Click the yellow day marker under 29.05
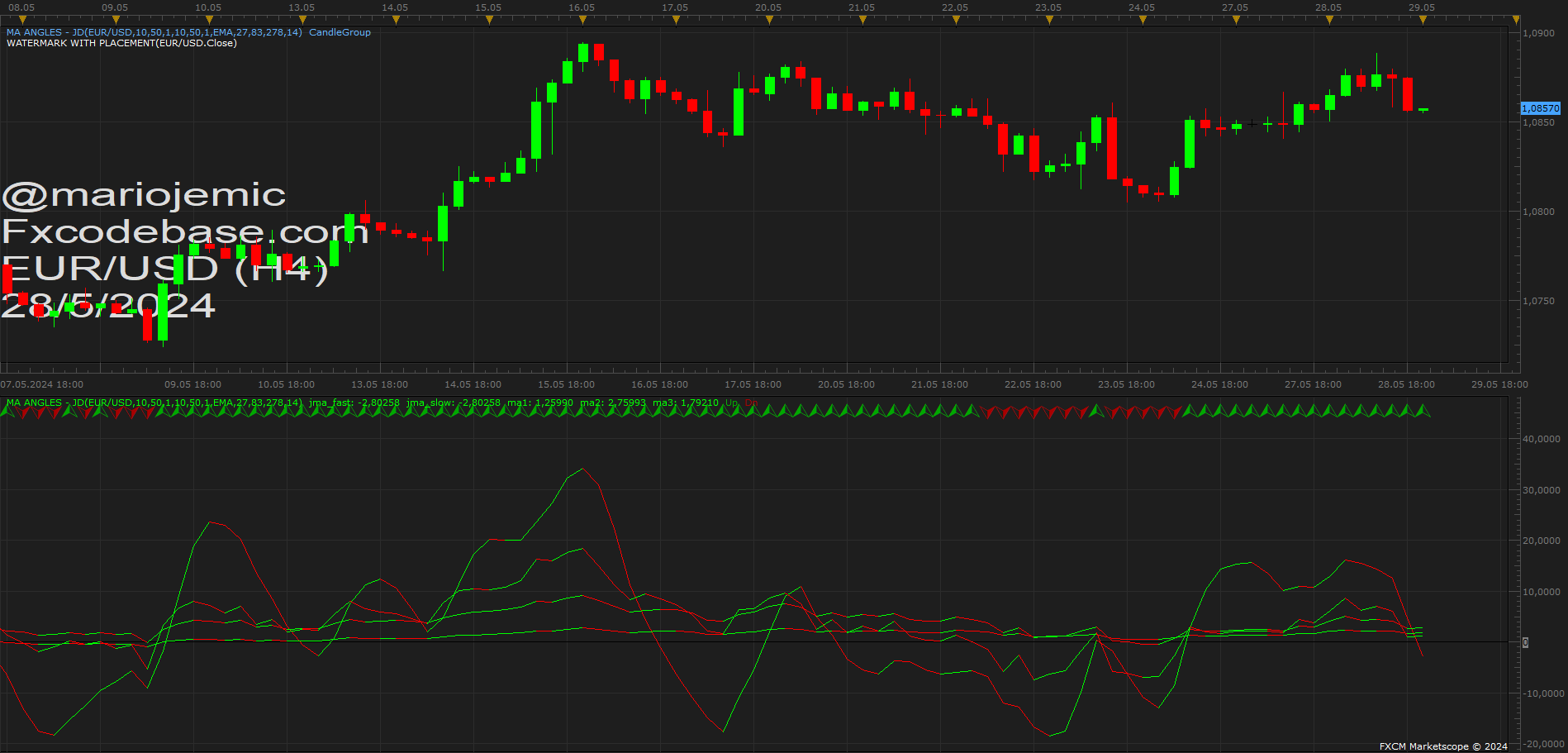This screenshot has width=1568, height=753. point(1423,19)
